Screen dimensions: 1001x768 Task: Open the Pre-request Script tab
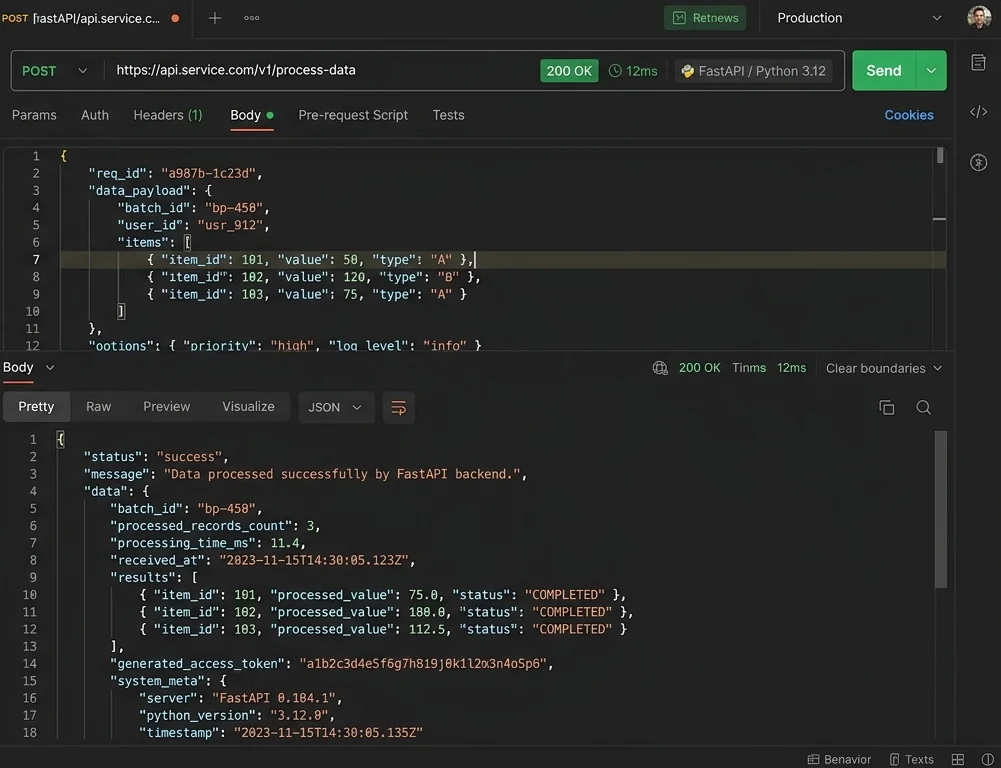(x=353, y=115)
